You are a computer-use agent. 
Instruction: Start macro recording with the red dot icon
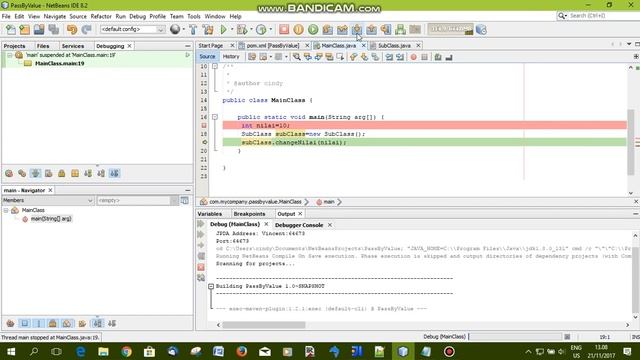click(413, 57)
